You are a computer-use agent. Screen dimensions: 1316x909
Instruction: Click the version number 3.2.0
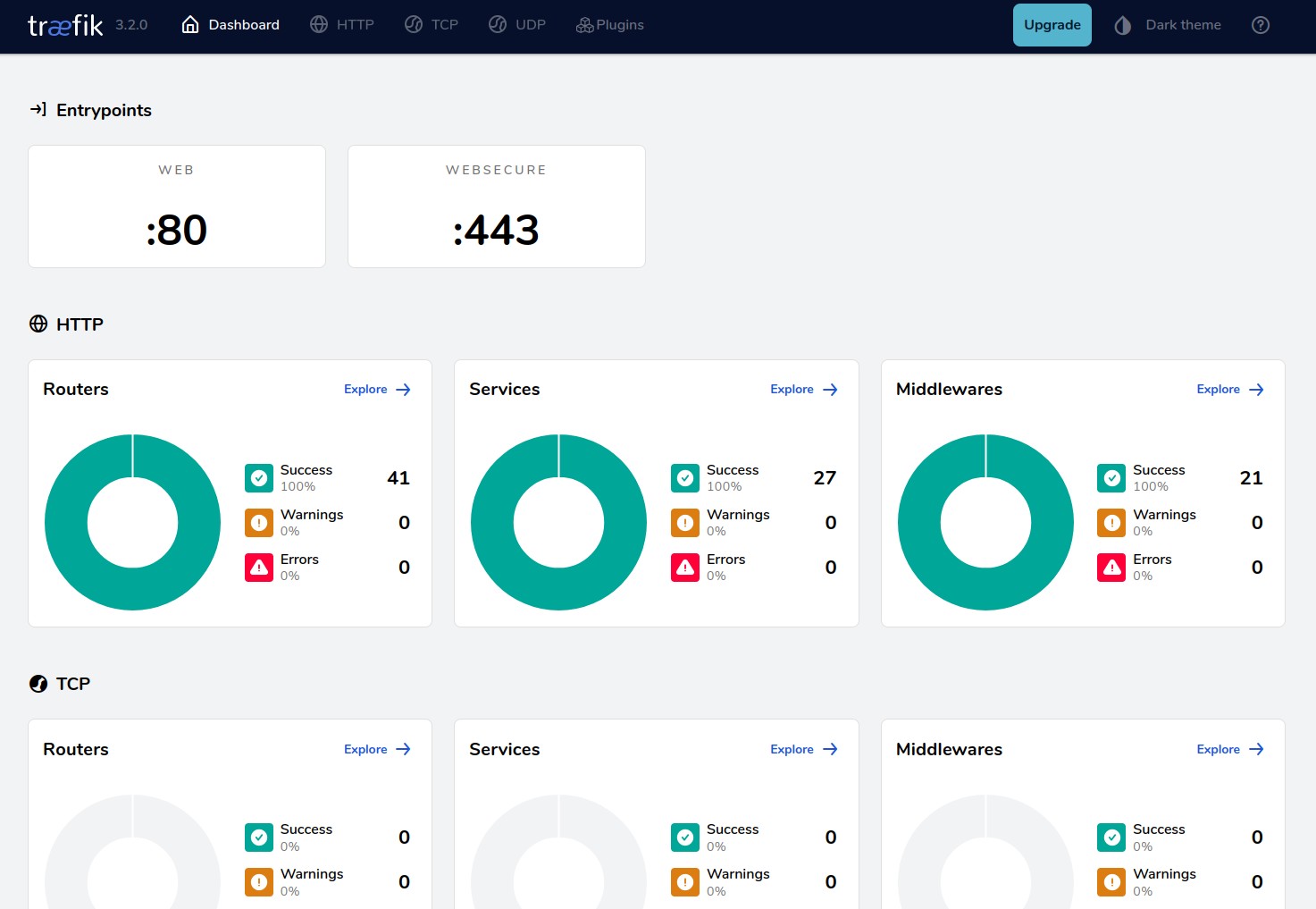click(131, 25)
